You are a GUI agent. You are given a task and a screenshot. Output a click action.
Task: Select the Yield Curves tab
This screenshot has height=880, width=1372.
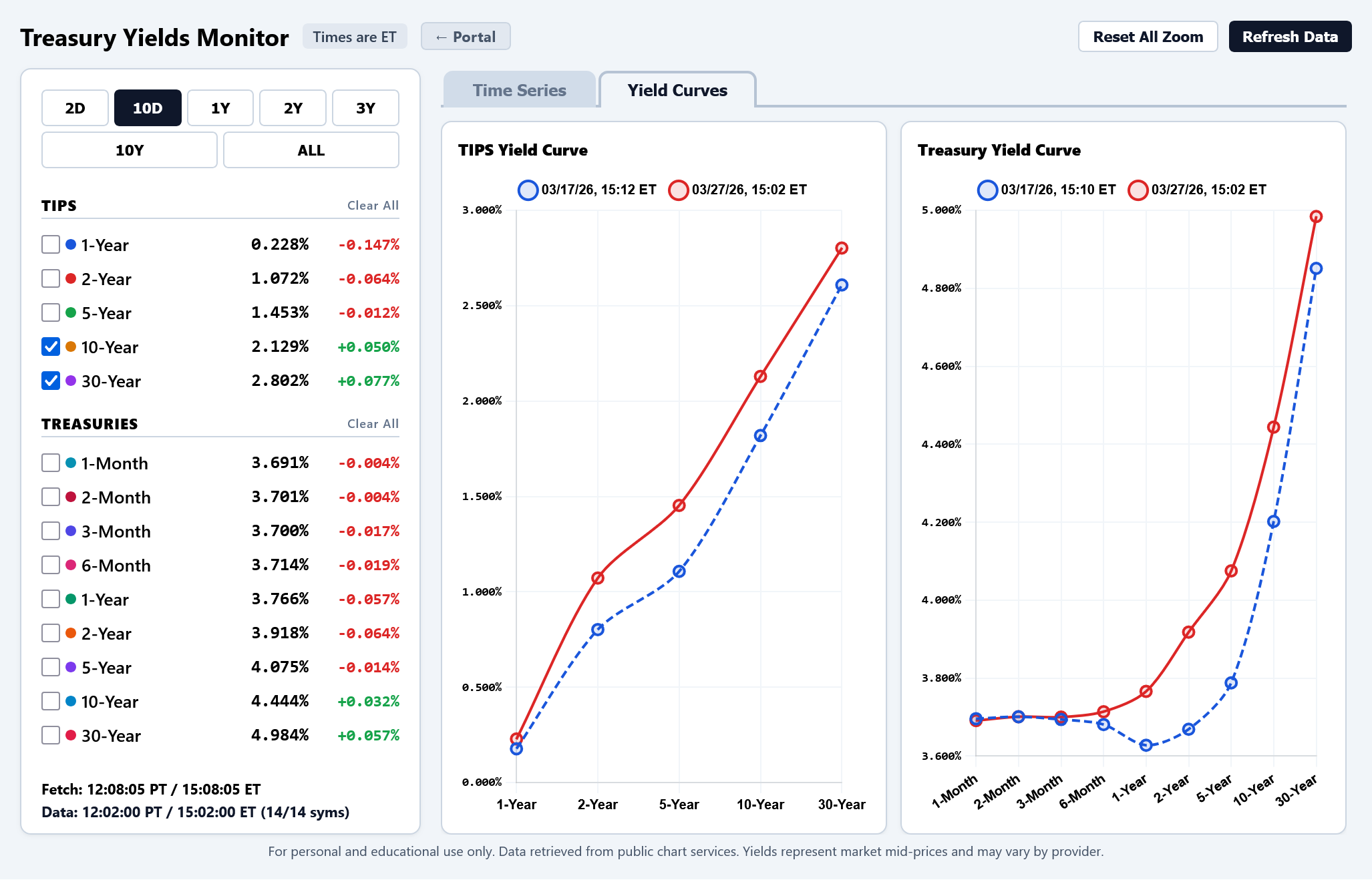click(677, 90)
